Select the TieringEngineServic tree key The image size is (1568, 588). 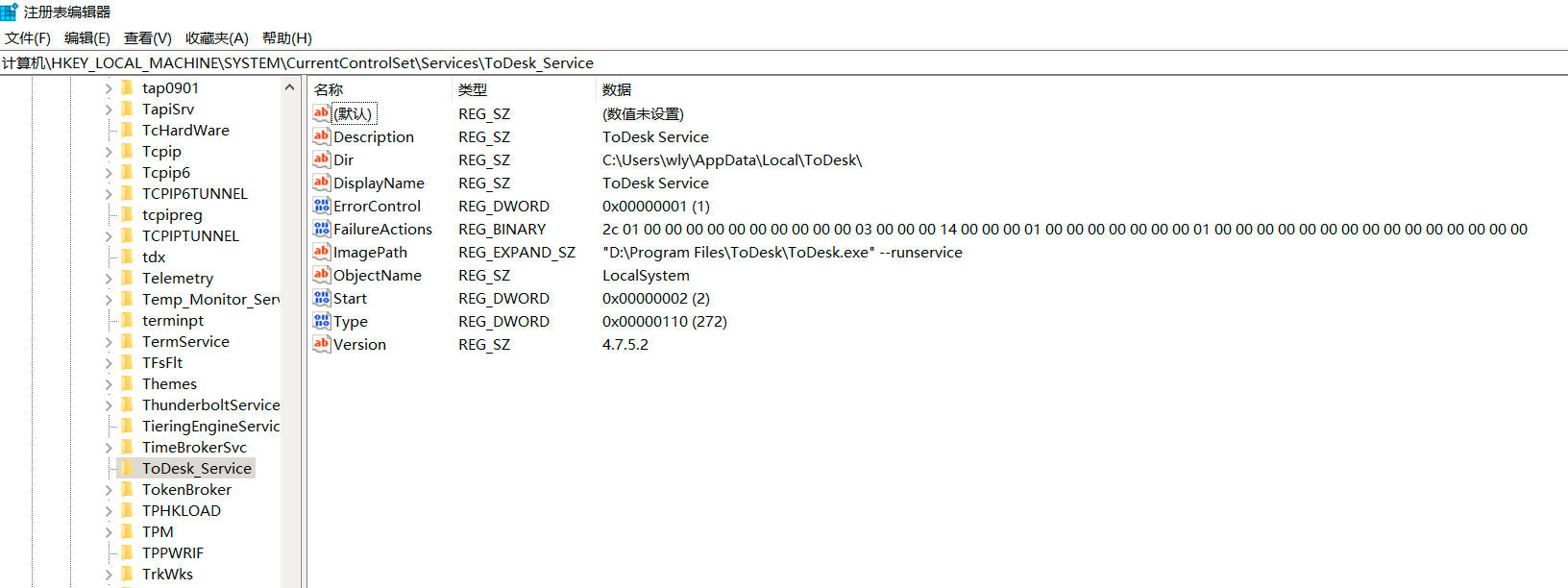210,426
